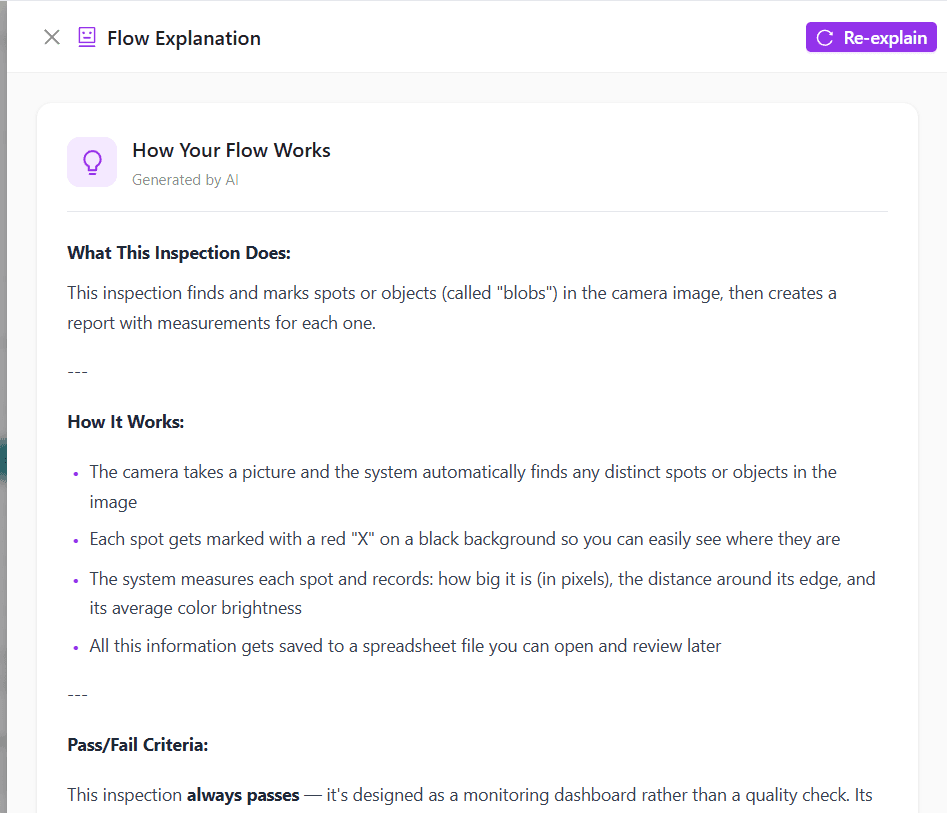
Task: Click the bullet mentioning the red "X" marker
Action: [x=464, y=539]
